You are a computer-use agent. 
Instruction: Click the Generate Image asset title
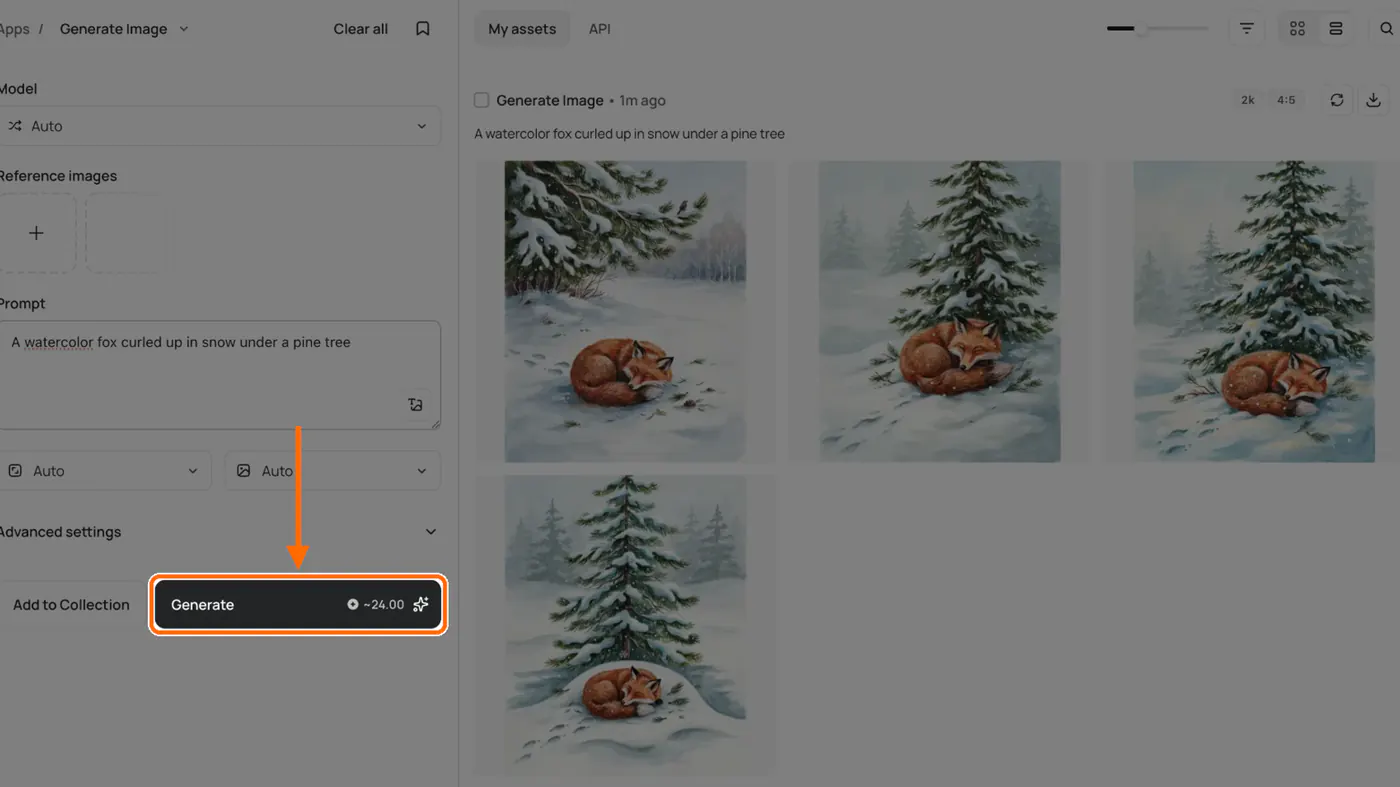[550, 100]
